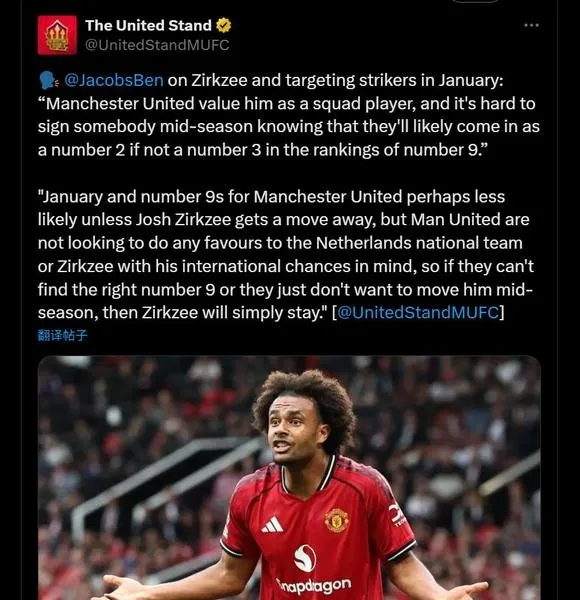
Task: Click the gold verified badge
Action: pos(223,26)
